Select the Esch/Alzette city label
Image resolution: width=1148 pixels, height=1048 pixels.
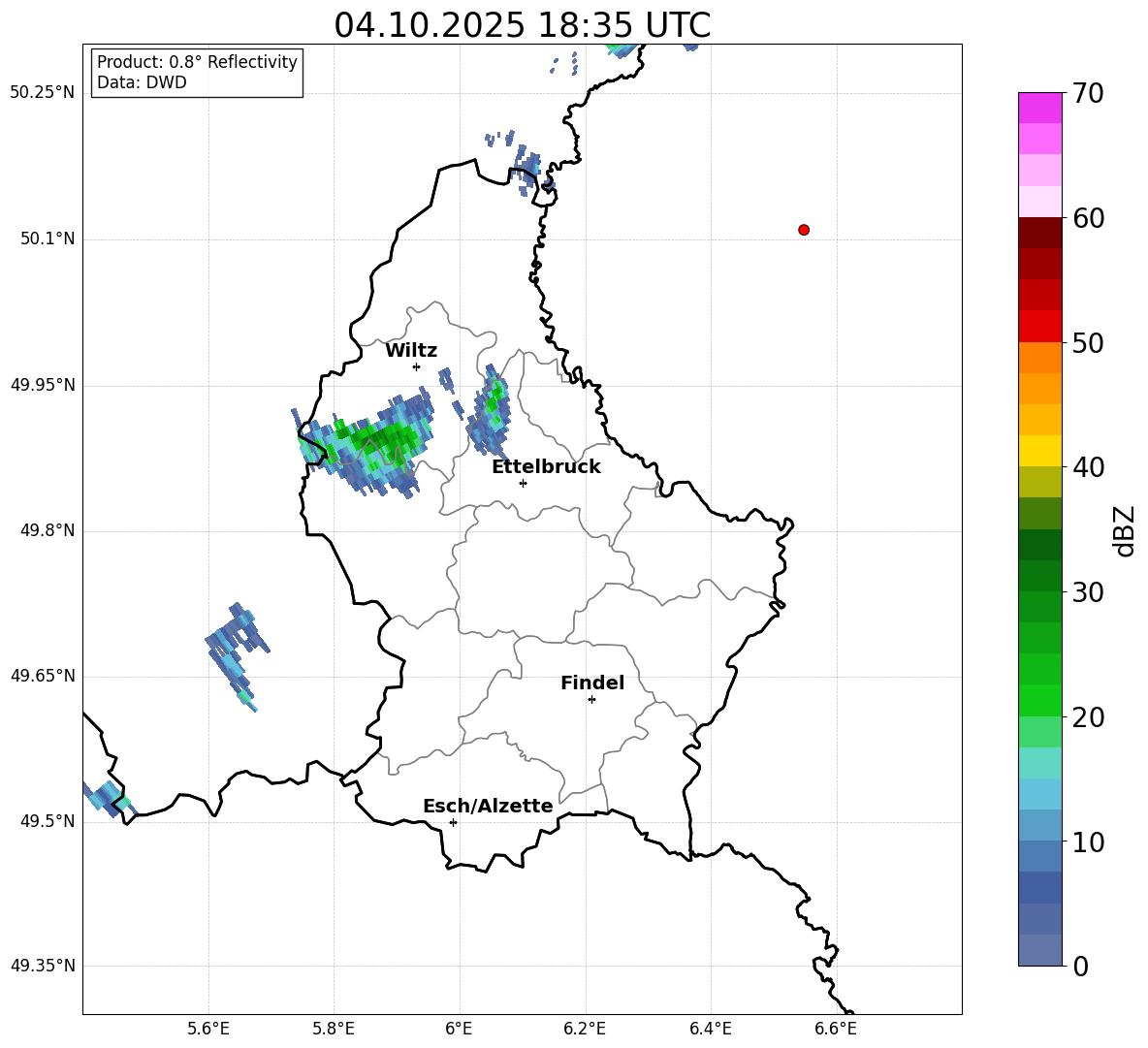coord(488,806)
